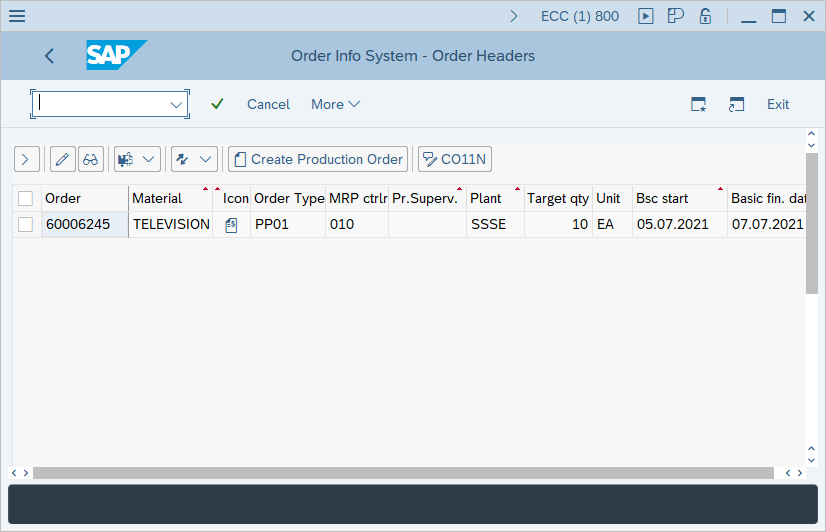Image resolution: width=826 pixels, height=532 pixels.
Task: Click the vertical scrollbar thumb
Action: pos(811,223)
